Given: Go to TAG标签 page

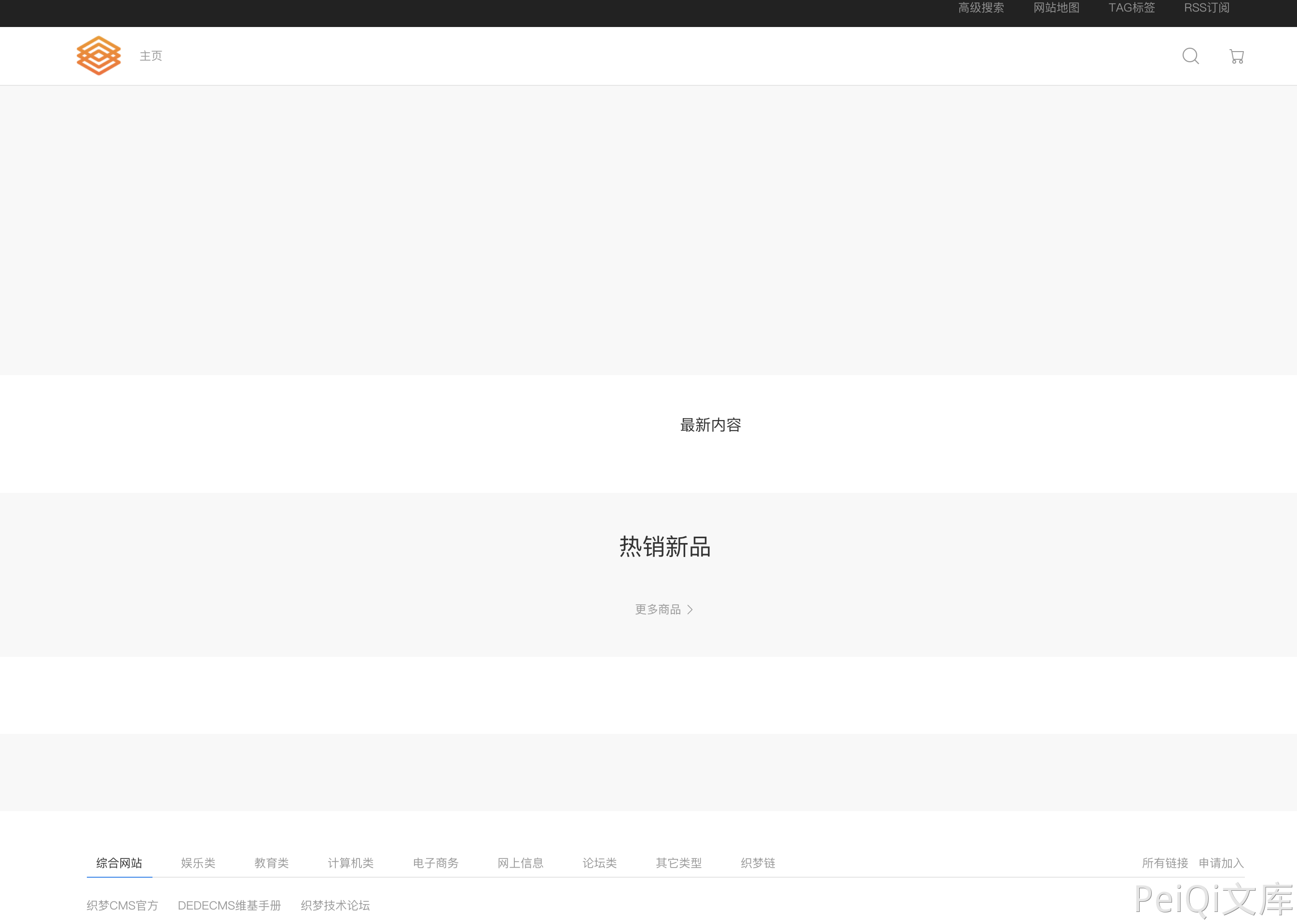Looking at the screenshot, I should coord(1131,8).
